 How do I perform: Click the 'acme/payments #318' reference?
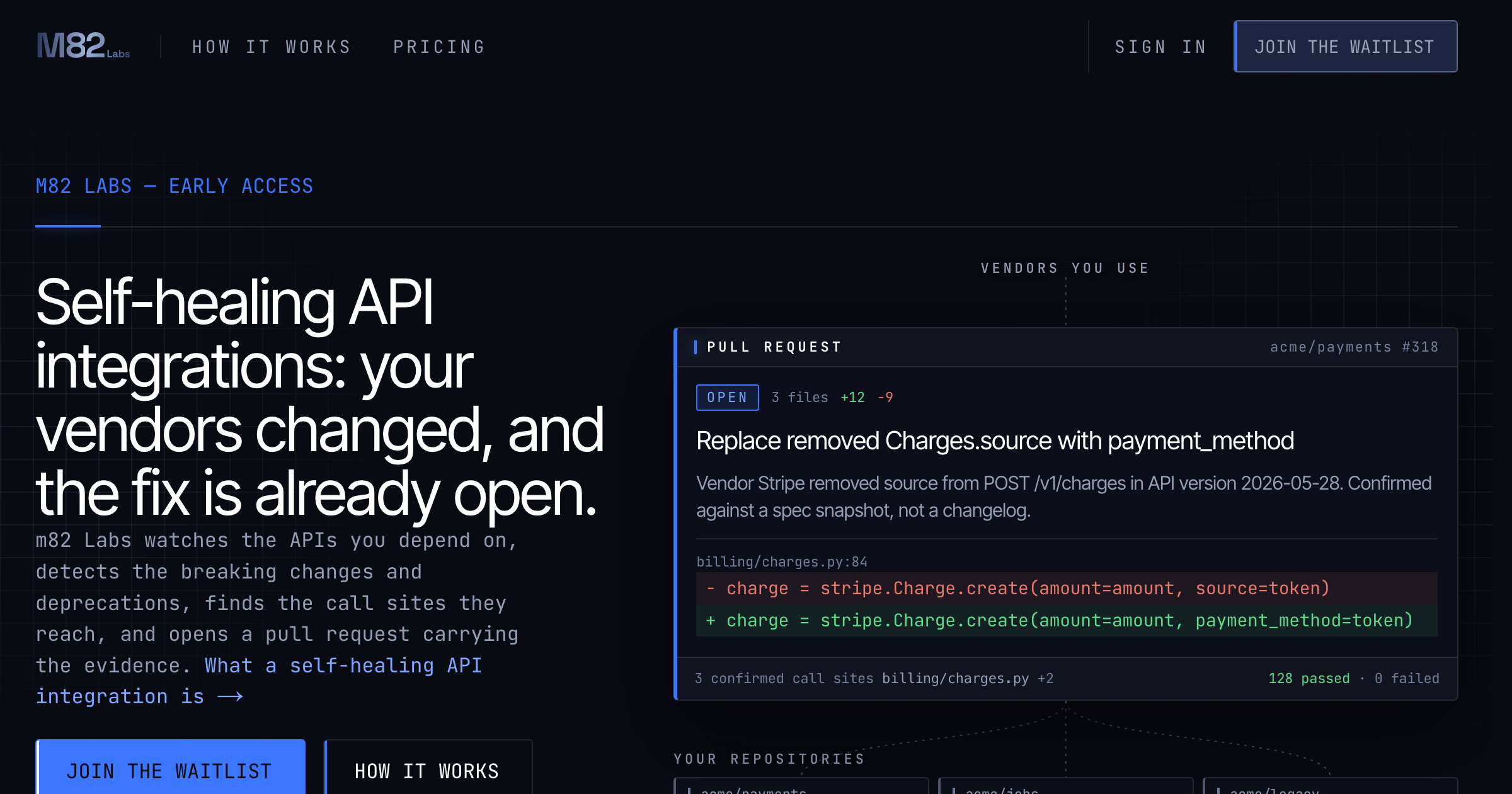(x=1354, y=347)
